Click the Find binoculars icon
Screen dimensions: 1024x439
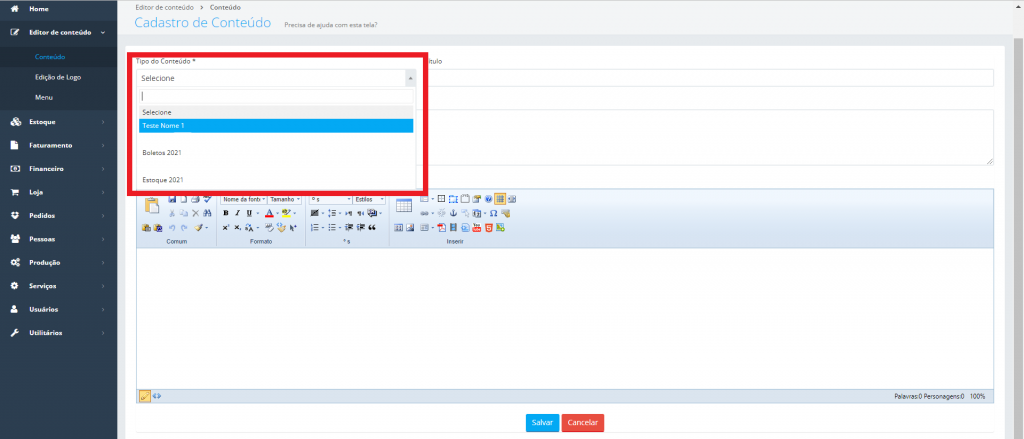pyautogui.click(x=207, y=213)
